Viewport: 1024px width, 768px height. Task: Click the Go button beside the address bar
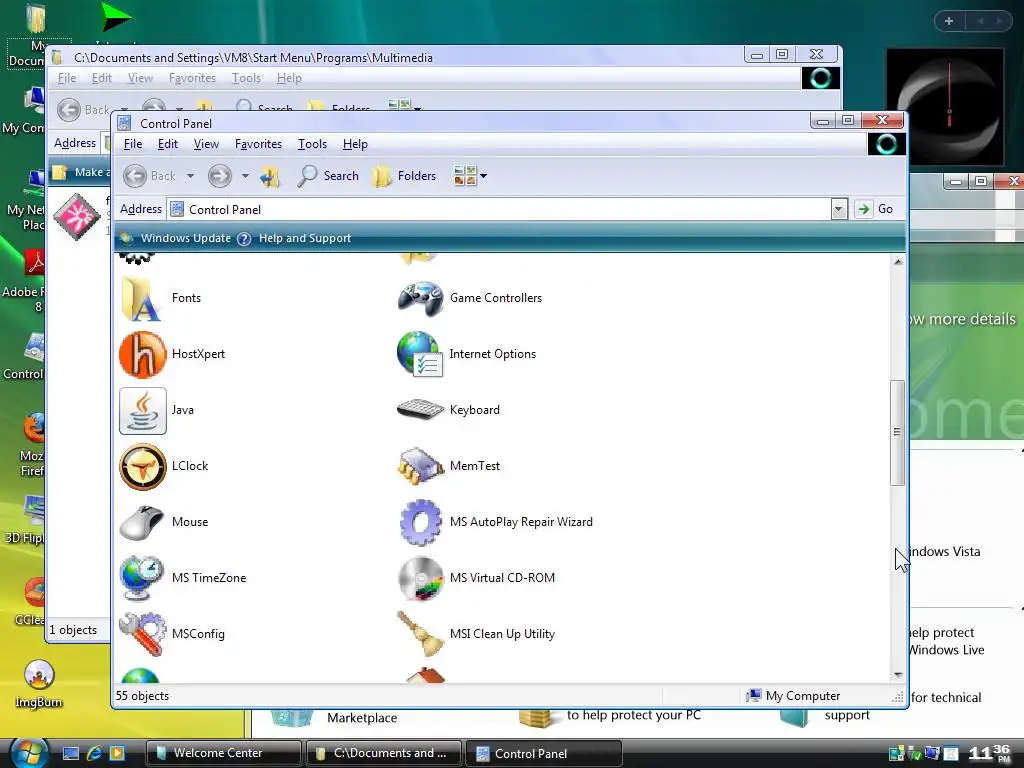(x=875, y=210)
